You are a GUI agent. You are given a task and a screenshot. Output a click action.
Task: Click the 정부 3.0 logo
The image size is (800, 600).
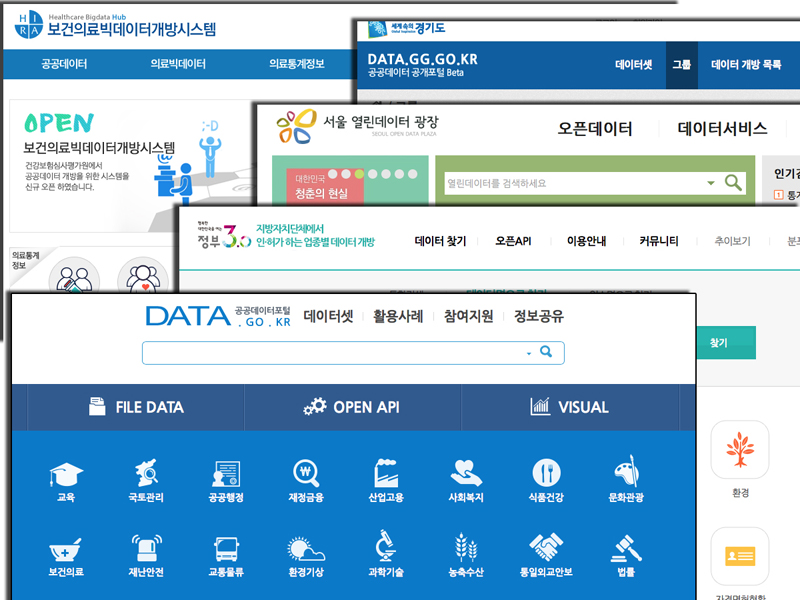[x=224, y=236]
